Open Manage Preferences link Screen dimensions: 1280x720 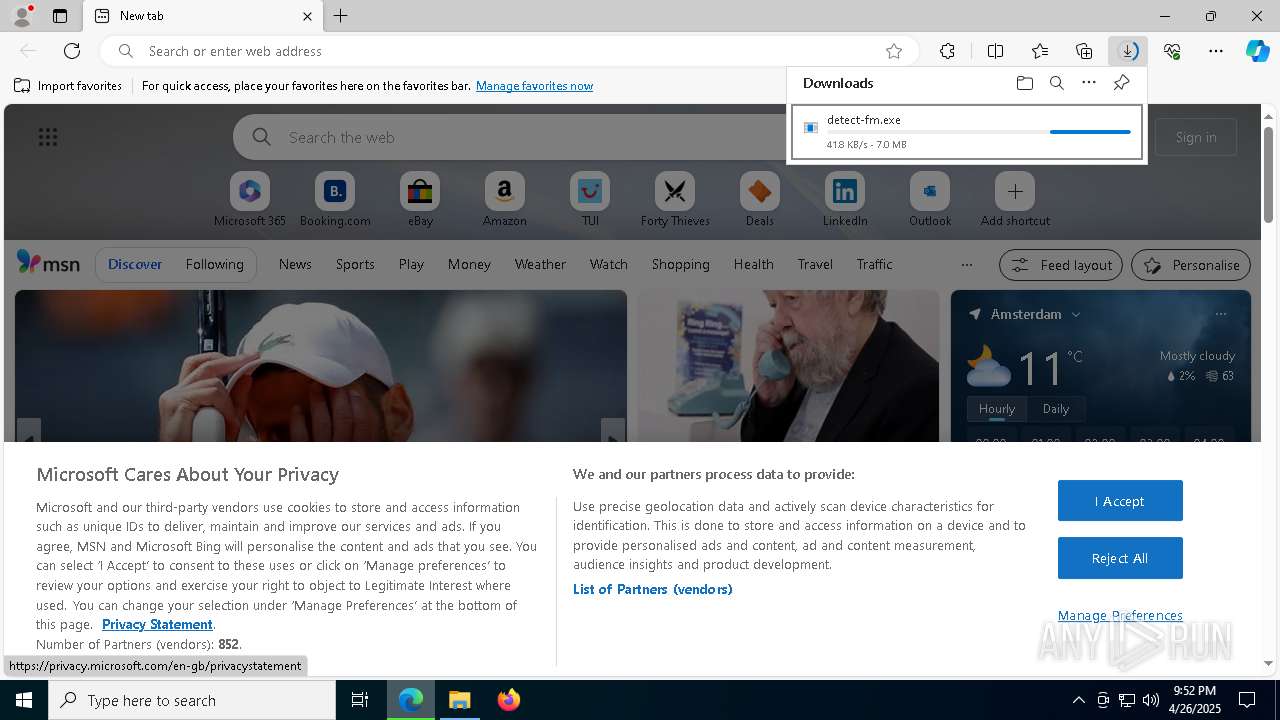click(x=1120, y=615)
